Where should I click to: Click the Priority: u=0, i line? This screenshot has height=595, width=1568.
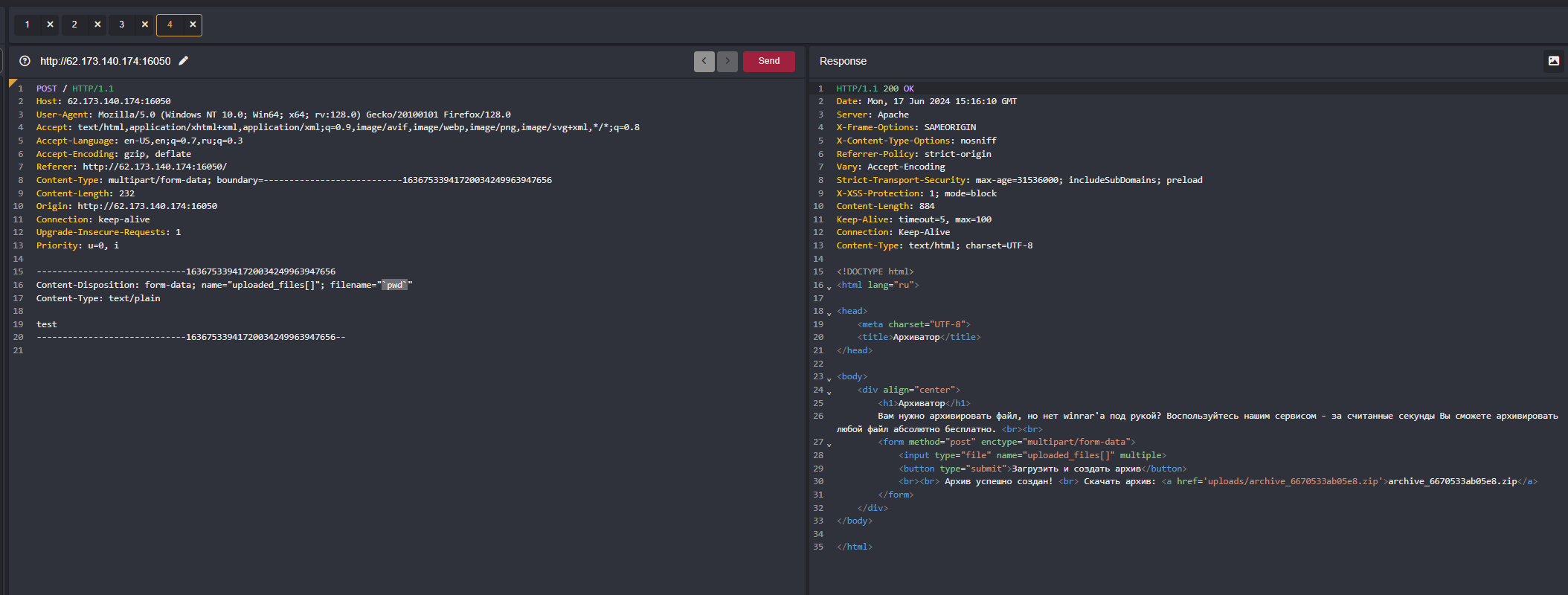coord(77,245)
